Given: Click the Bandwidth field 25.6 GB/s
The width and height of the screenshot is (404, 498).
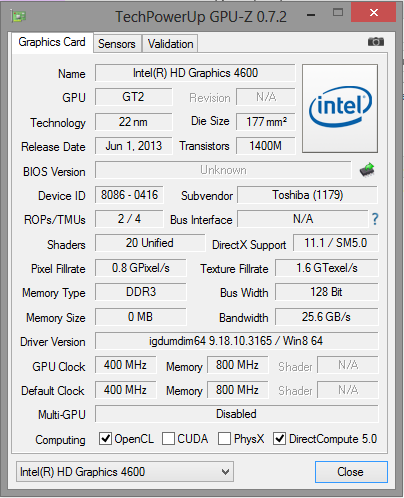Looking at the screenshot, I should click(x=327, y=317).
